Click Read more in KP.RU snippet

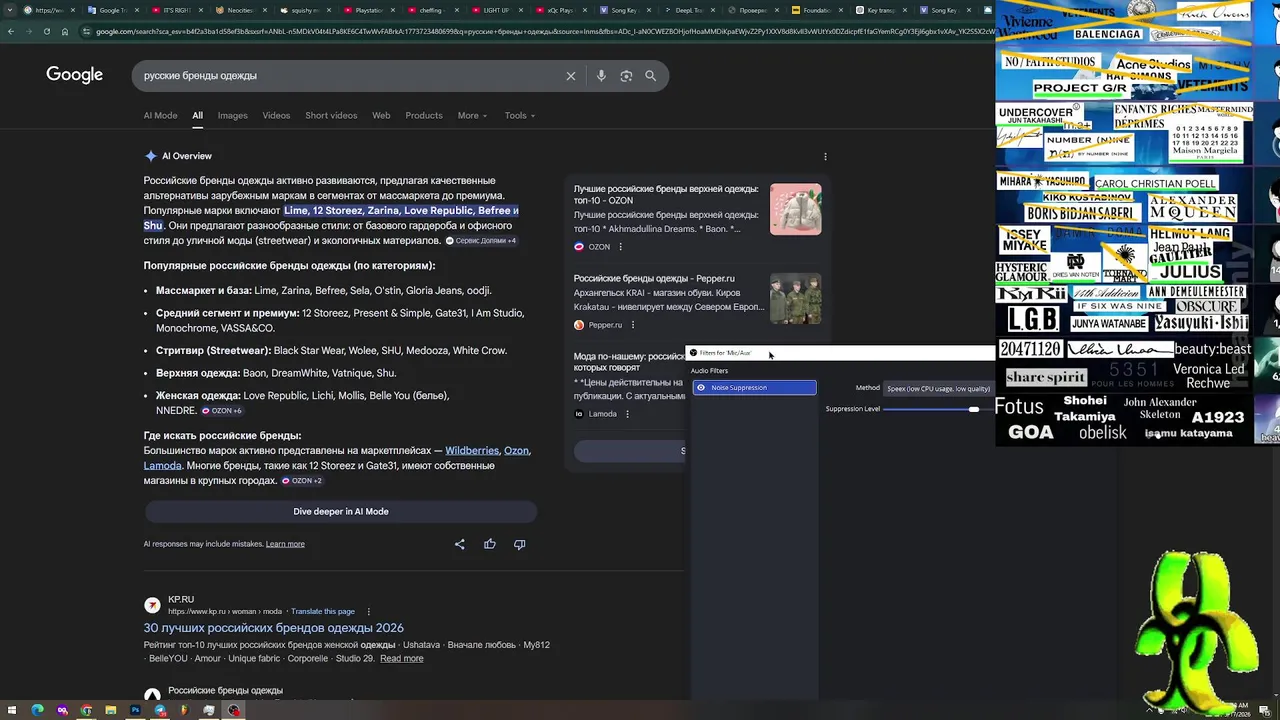[401, 659]
